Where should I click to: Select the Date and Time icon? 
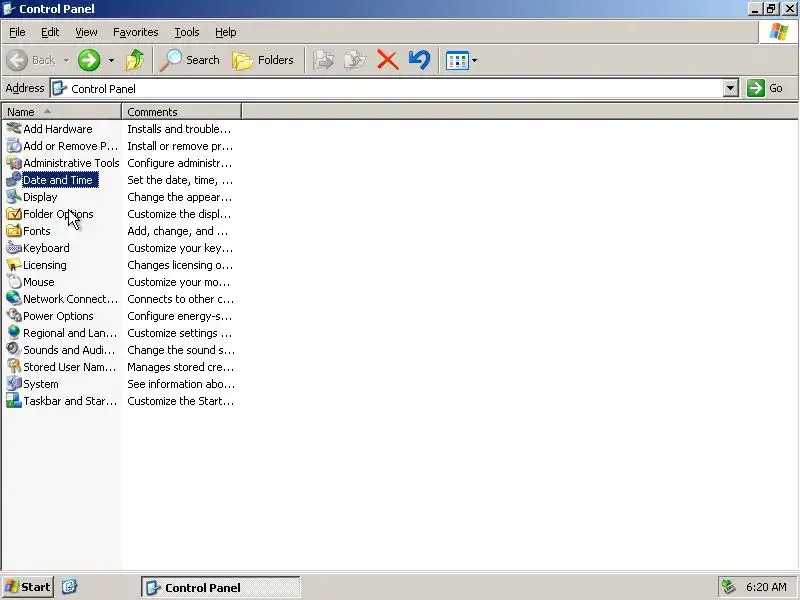coord(14,180)
